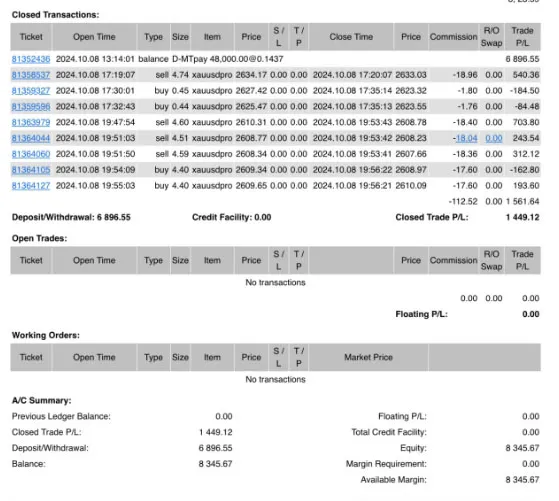This screenshot has width=559, height=501.
Task: Select Closed Trade P/L 1 449.12 in A/C Summary
Action: pyautogui.click(x=215, y=432)
